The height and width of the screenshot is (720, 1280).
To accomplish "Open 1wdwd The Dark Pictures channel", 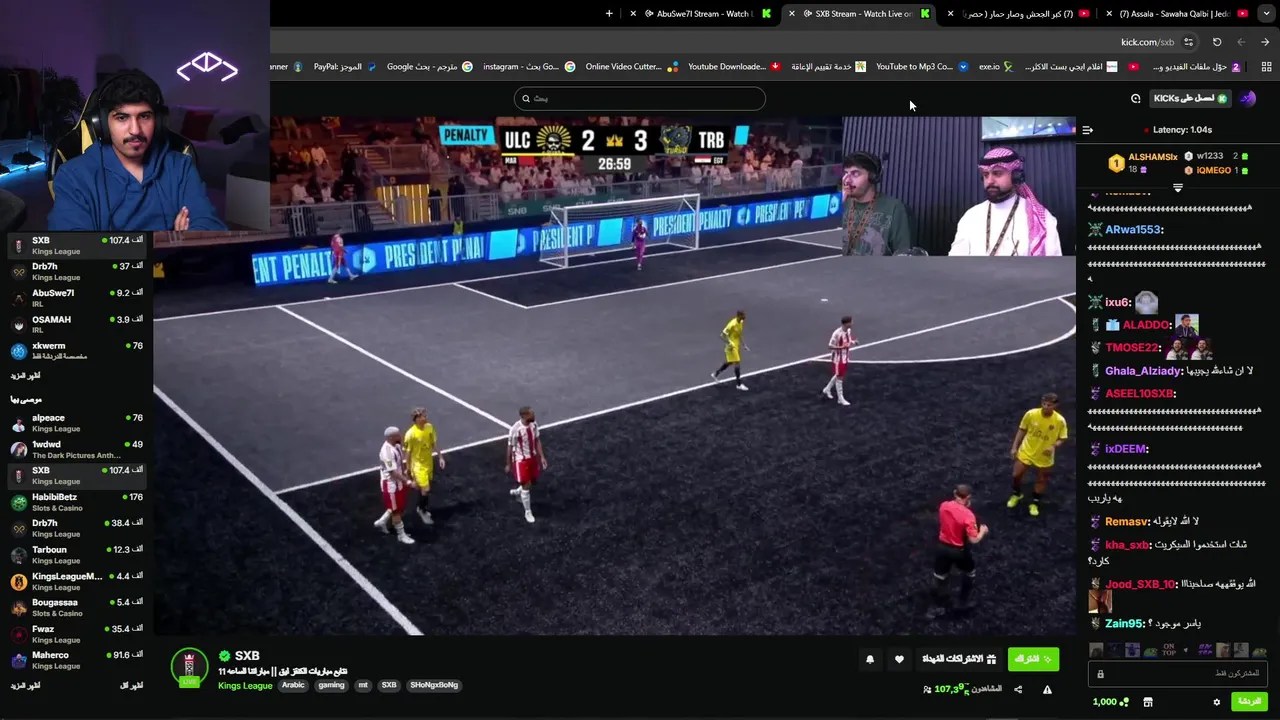I will 77,449.
